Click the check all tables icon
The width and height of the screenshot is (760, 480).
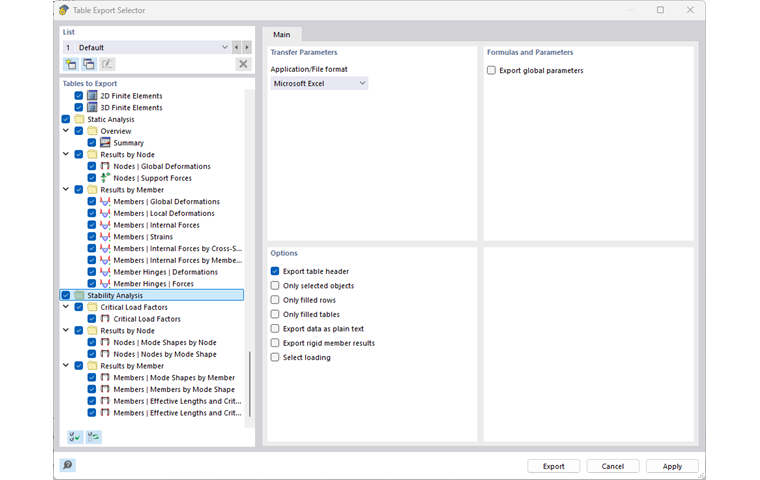[75, 437]
